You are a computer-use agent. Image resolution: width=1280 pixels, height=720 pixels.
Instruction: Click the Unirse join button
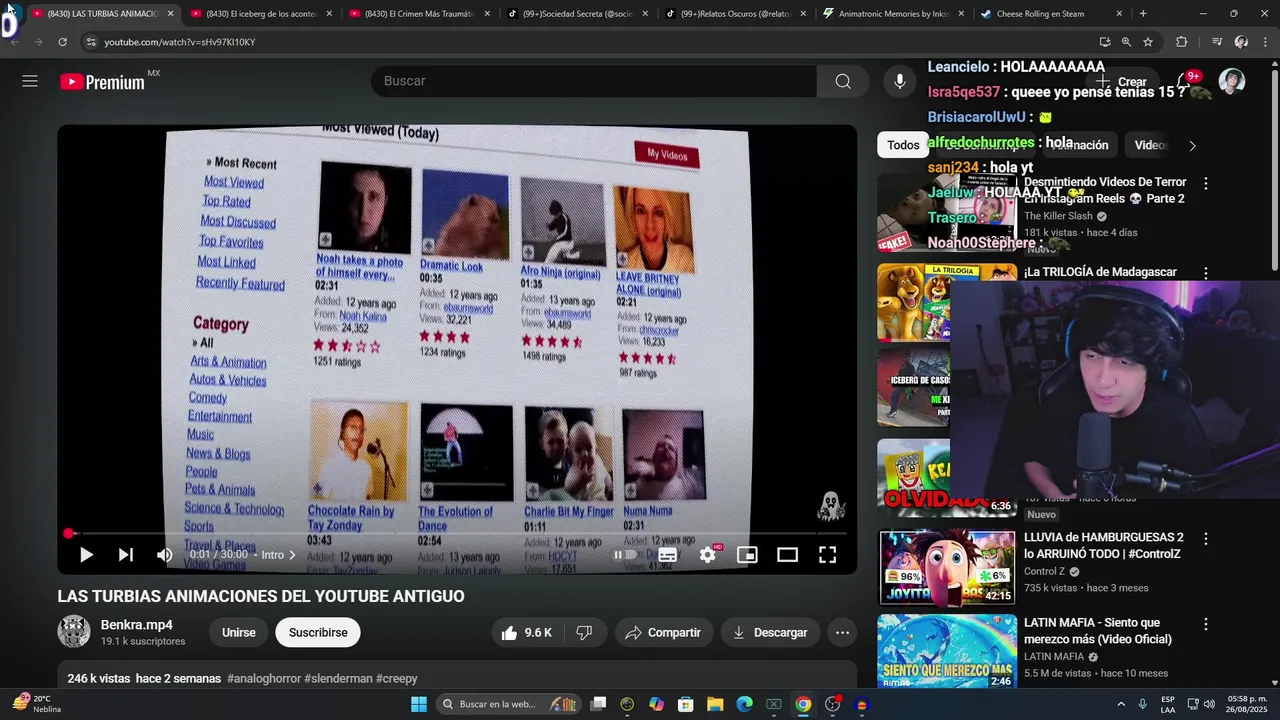point(239,632)
